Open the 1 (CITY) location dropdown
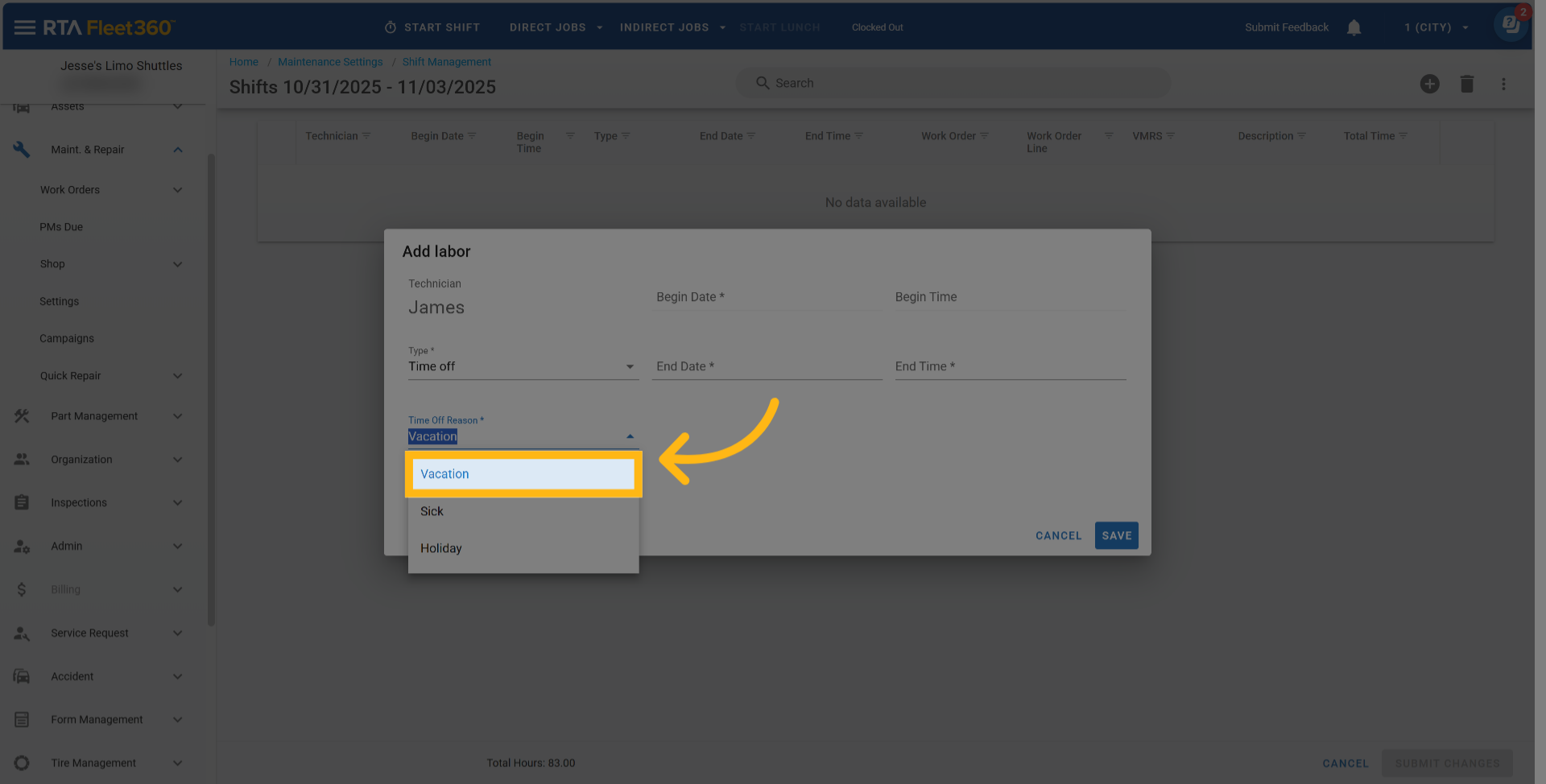This screenshot has width=1546, height=784. pyautogui.click(x=1436, y=27)
